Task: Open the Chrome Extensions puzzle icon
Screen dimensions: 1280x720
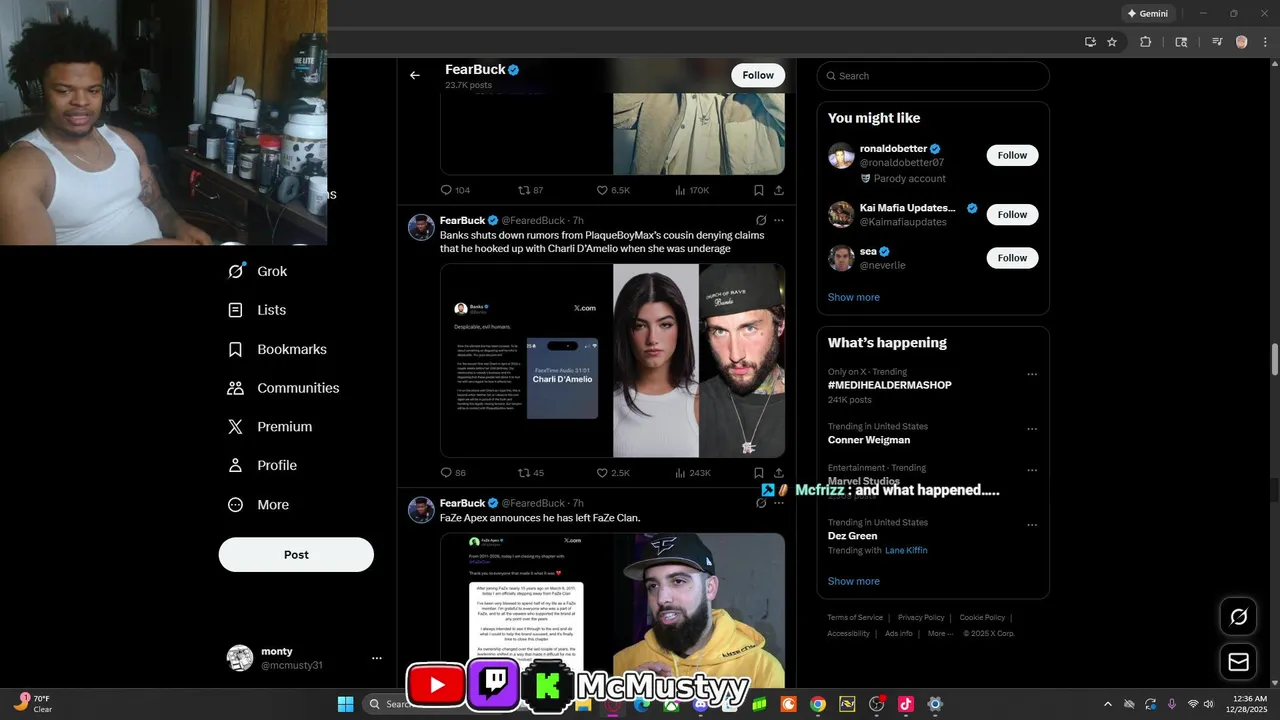Action: coord(1146,42)
